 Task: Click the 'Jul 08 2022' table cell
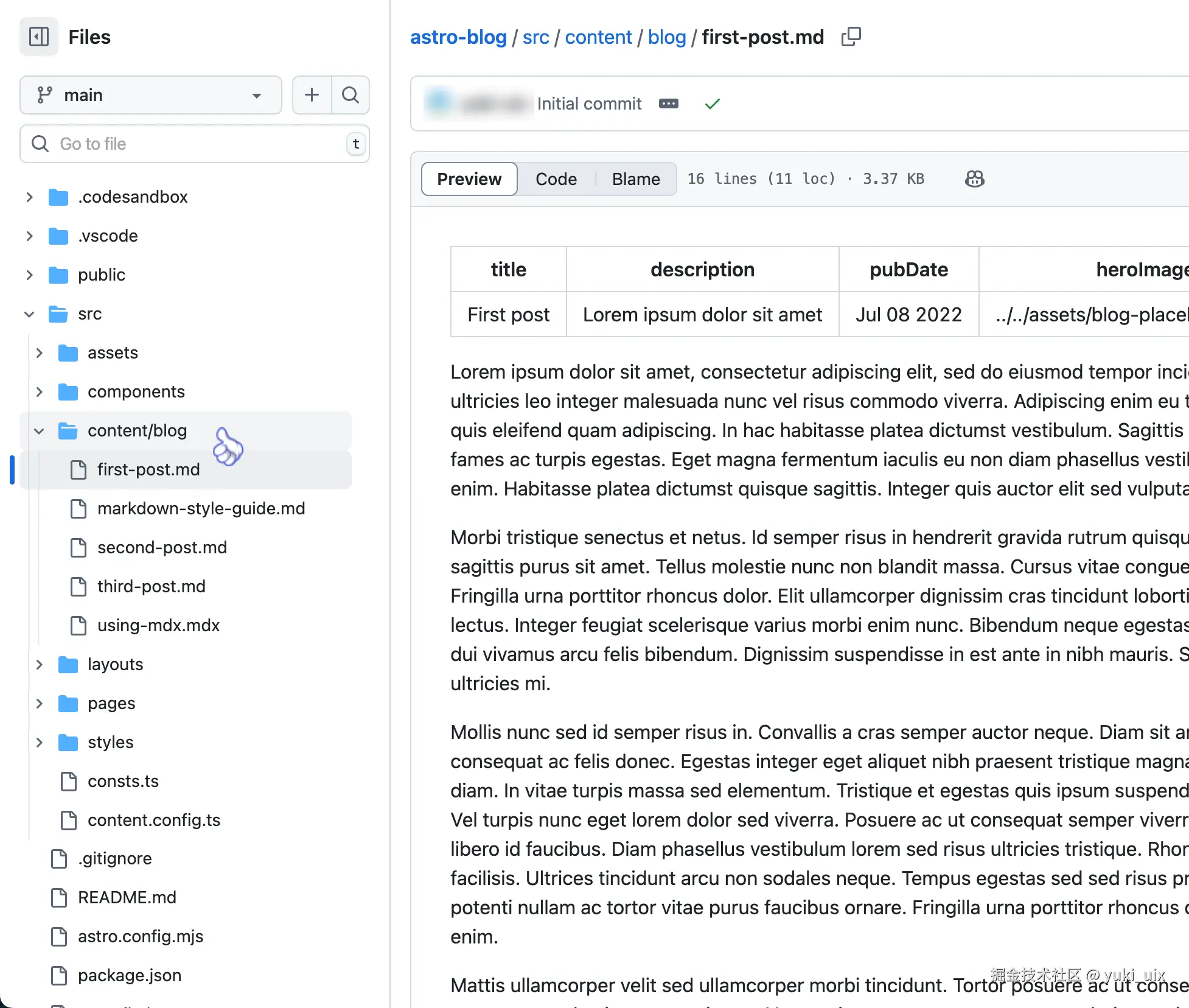coord(908,315)
